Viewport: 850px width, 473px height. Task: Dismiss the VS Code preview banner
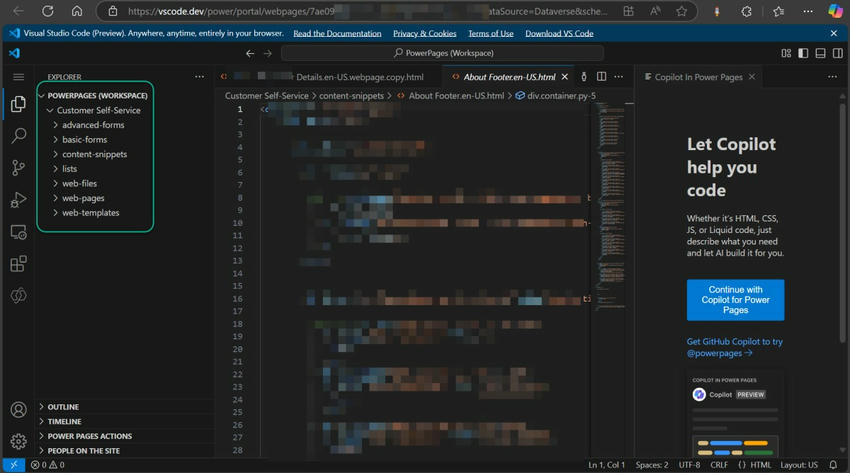coord(834,34)
